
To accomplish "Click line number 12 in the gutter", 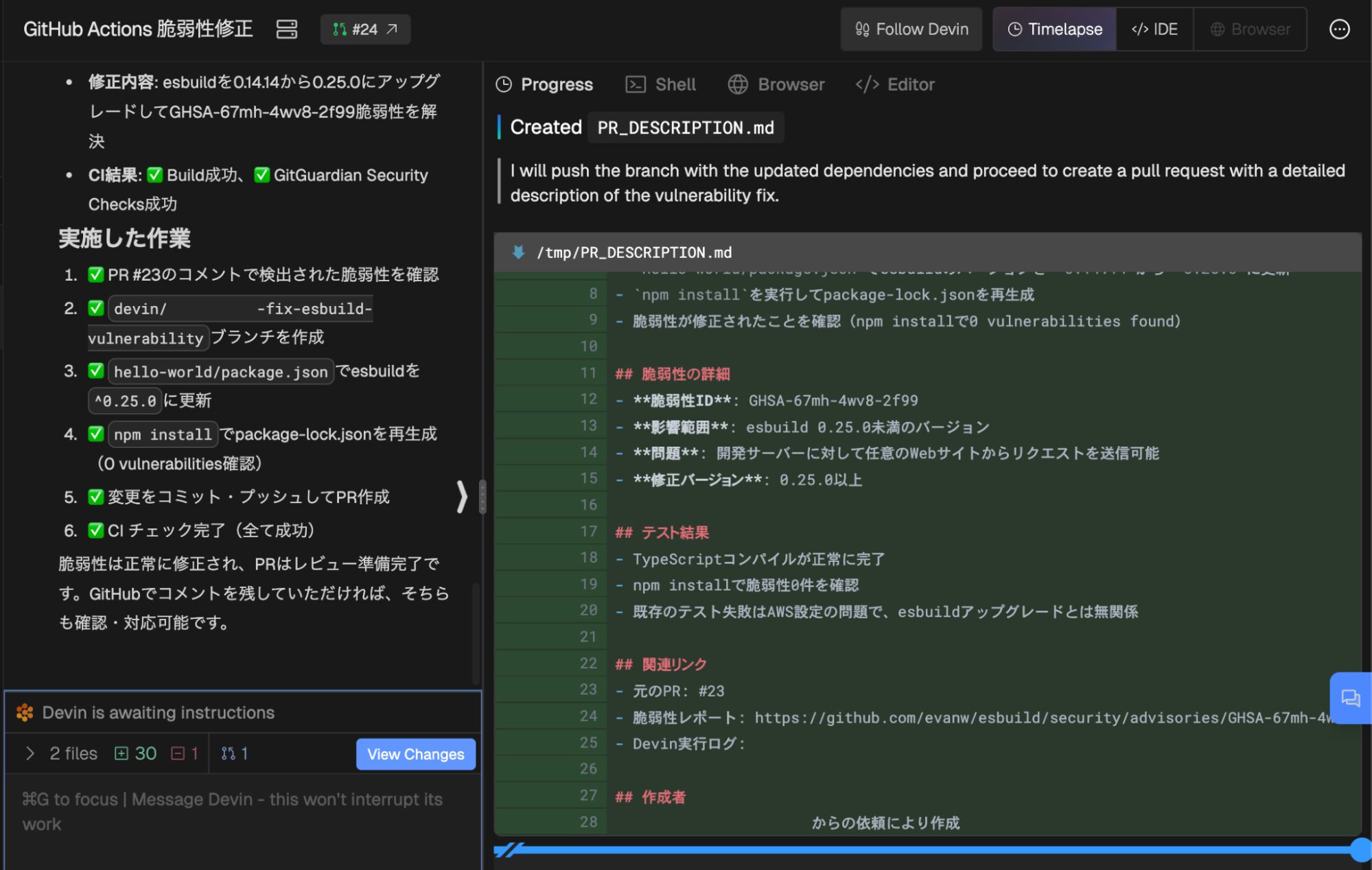I will point(588,399).
